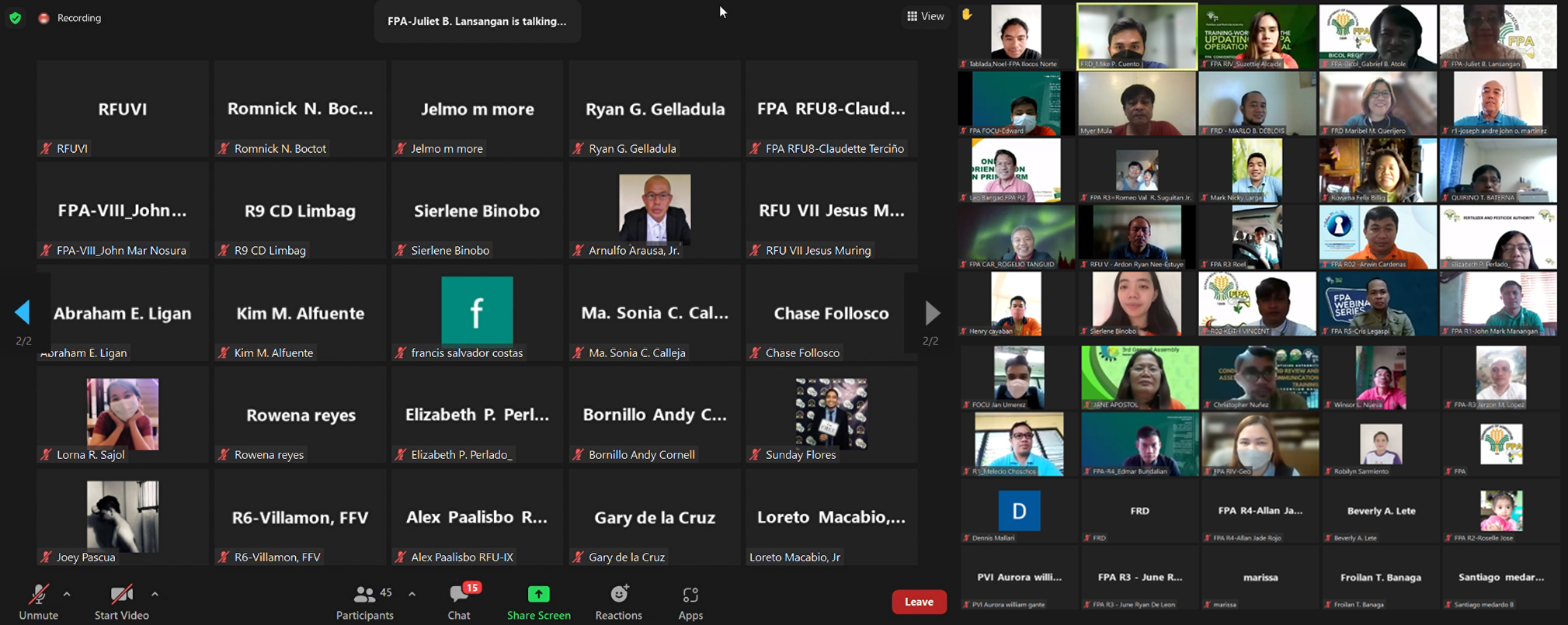Open the View layout menu
Viewport: 1568px width, 625px height.
[926, 16]
